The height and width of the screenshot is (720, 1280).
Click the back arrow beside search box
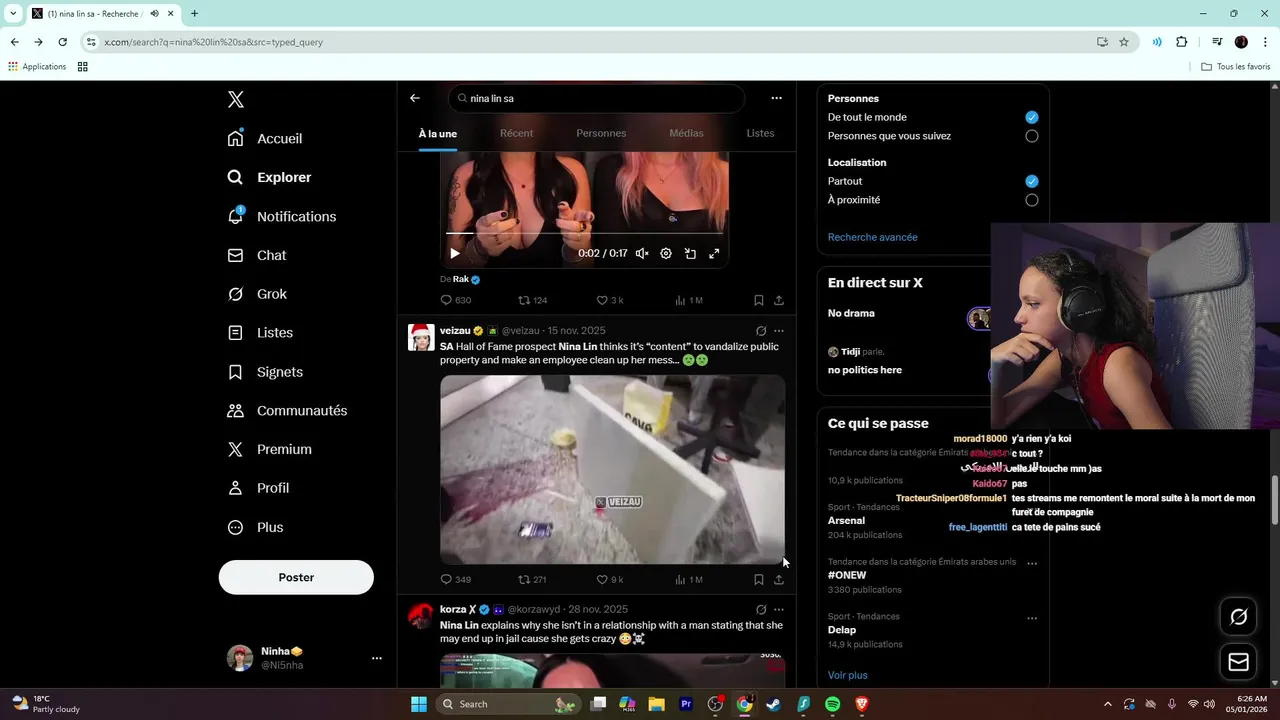tap(415, 98)
